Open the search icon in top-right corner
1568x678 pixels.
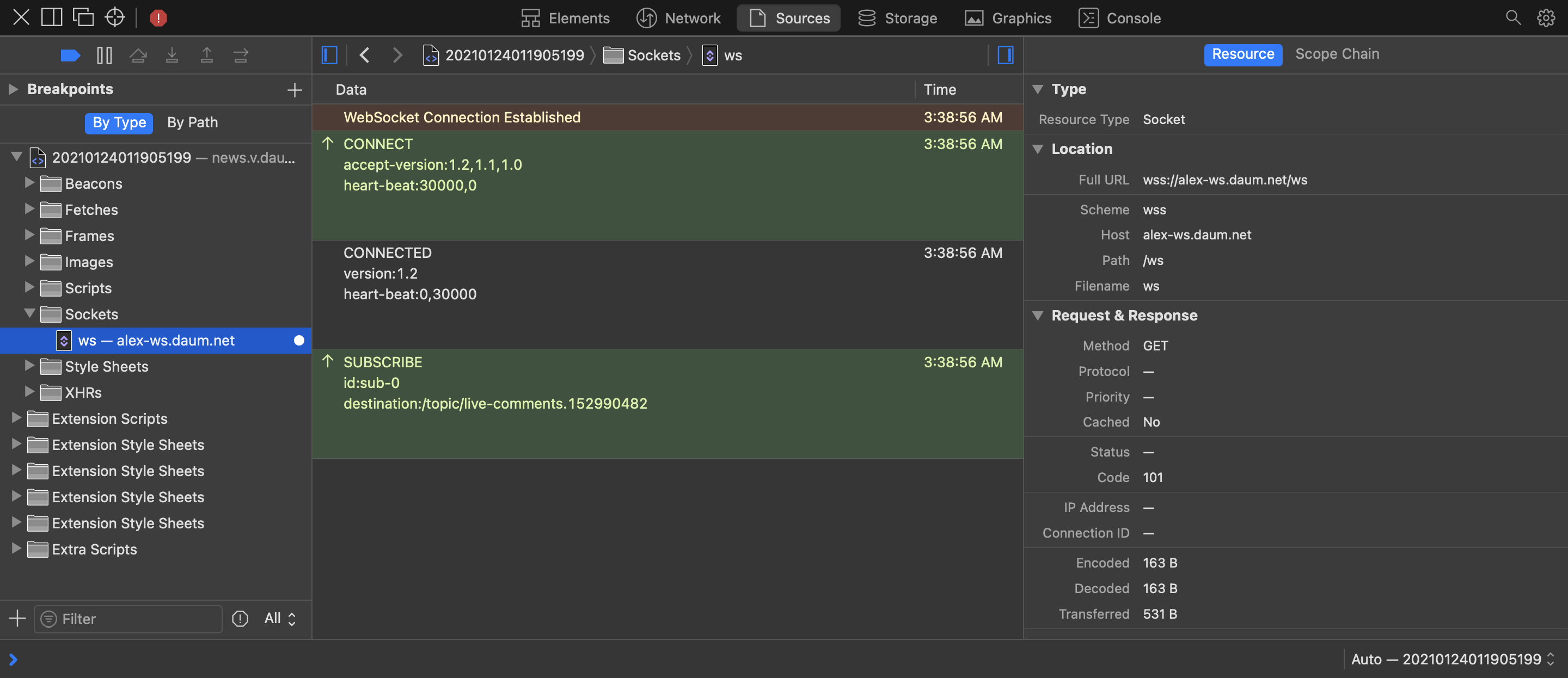pyautogui.click(x=1513, y=17)
